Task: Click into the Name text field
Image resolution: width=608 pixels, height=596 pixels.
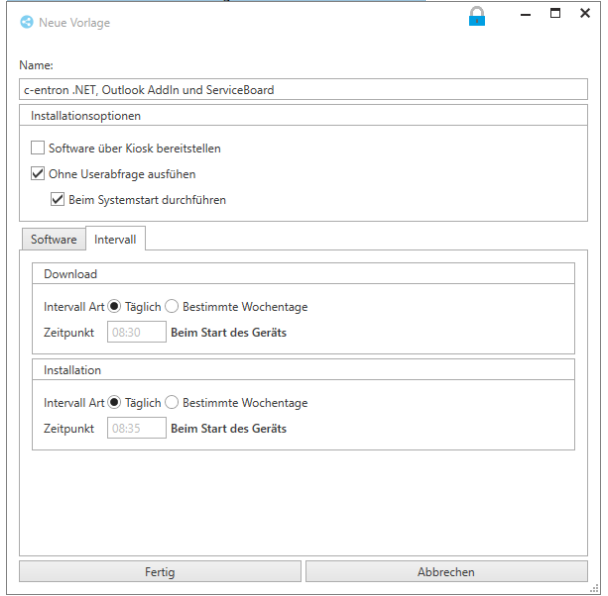Action: tap(303, 89)
